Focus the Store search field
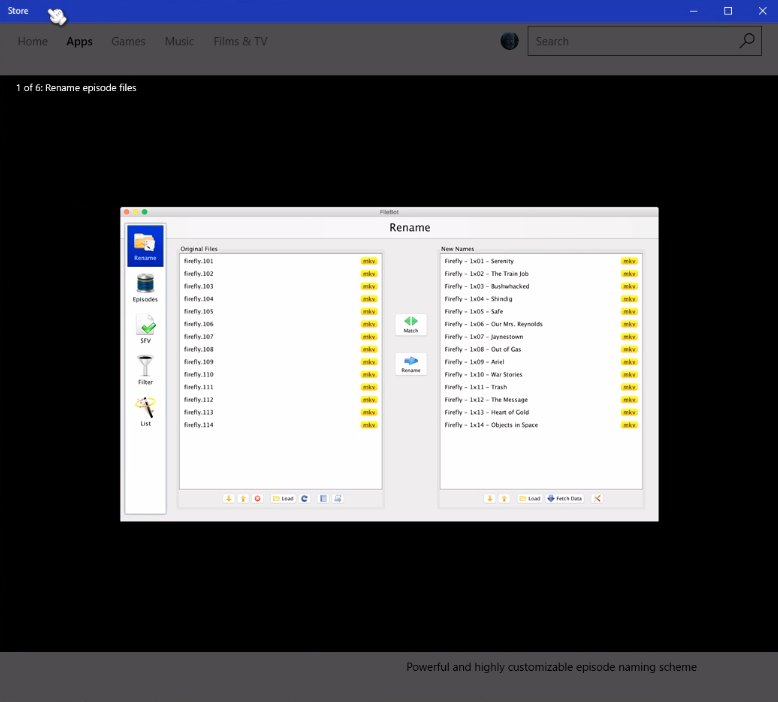The image size is (778, 702). point(645,41)
